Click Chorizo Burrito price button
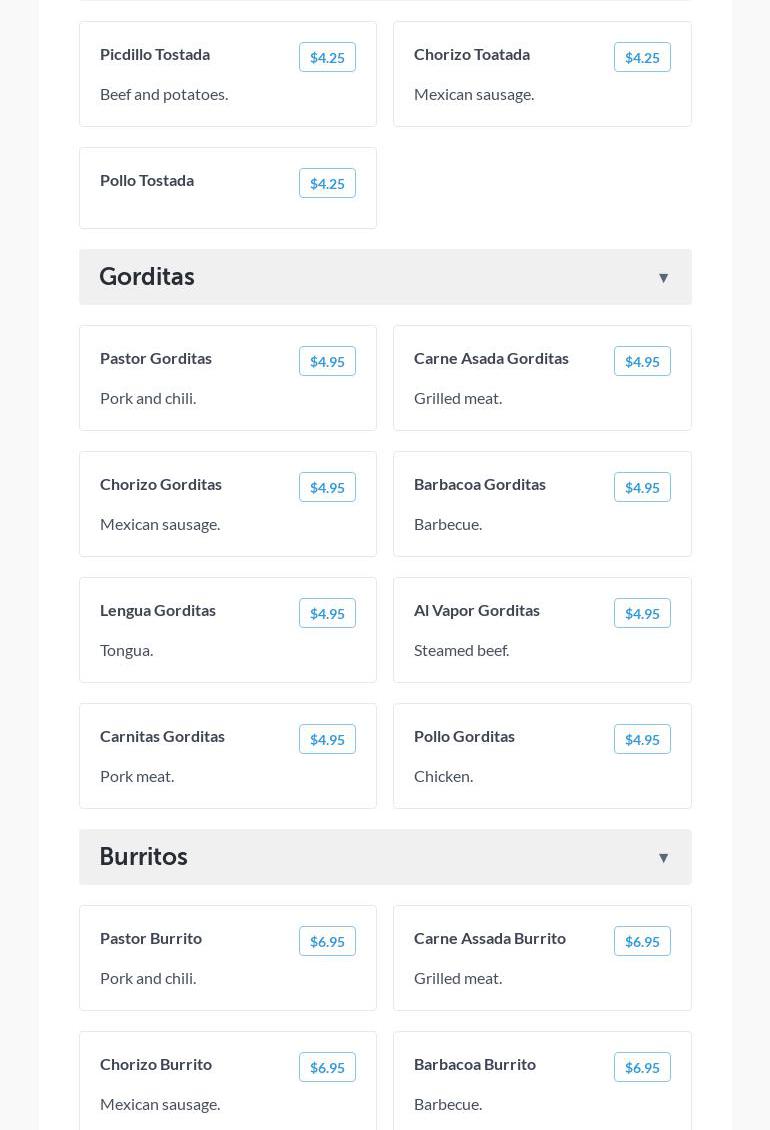Screen dimensions: 770x1130 pos(327,1068)
